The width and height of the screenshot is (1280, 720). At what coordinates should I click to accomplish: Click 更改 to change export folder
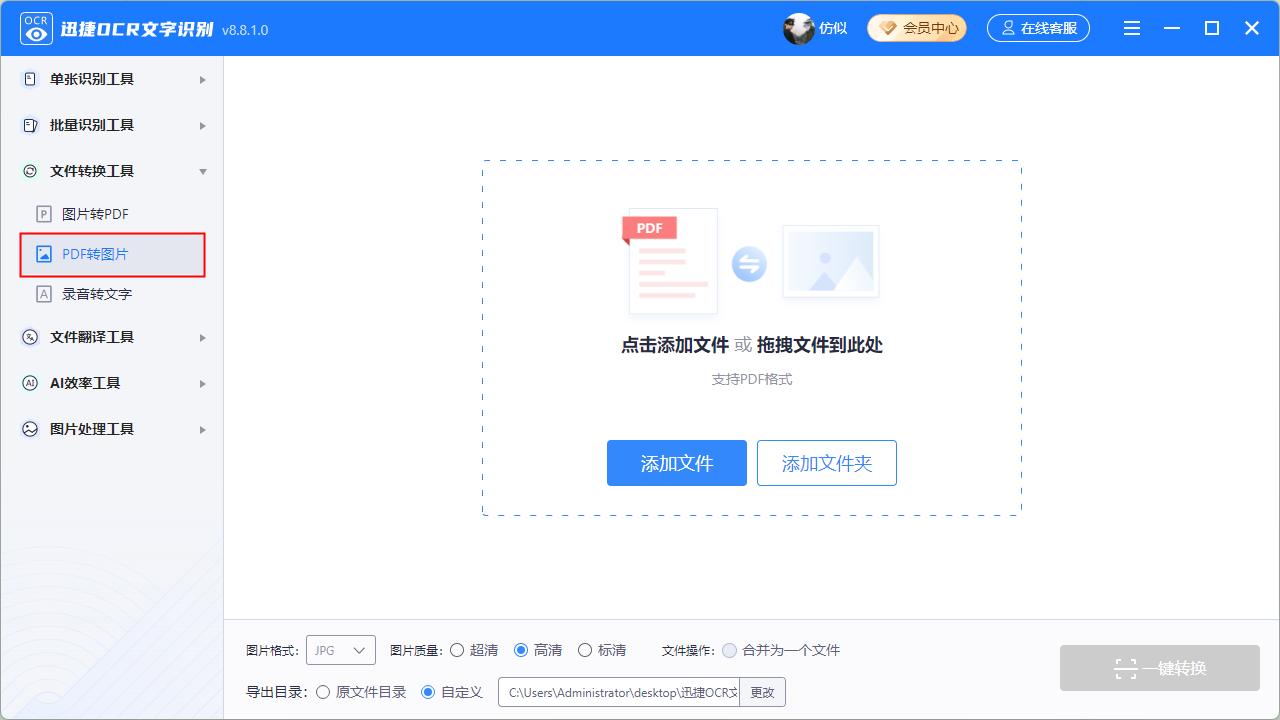click(763, 692)
